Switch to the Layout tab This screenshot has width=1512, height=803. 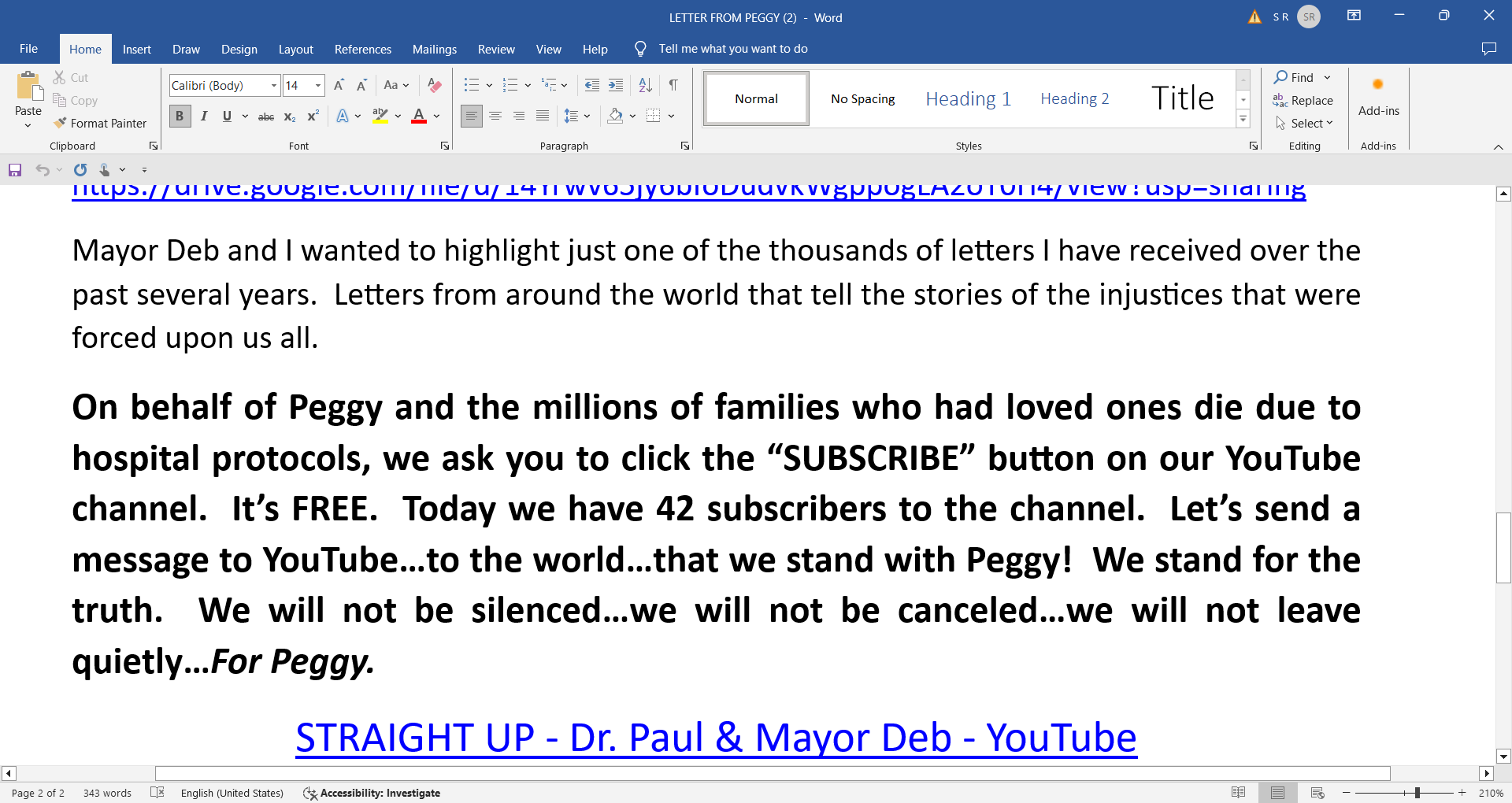[x=296, y=49]
